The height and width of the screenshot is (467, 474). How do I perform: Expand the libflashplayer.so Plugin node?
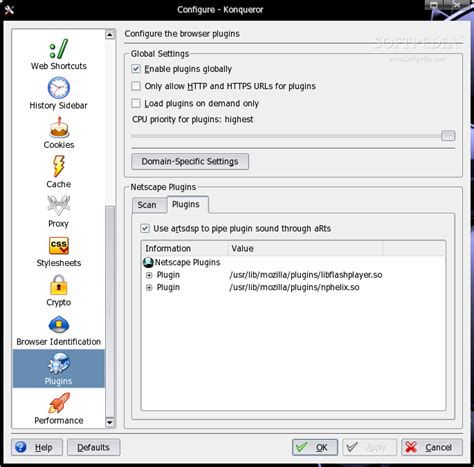(149, 275)
